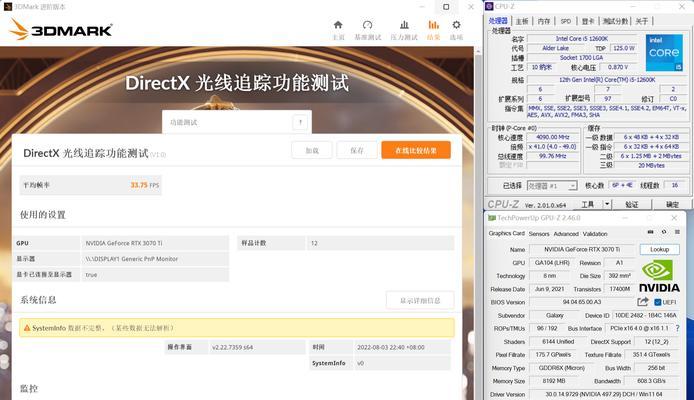Click the Lookup button in GPU-Z

[x=659, y=250]
